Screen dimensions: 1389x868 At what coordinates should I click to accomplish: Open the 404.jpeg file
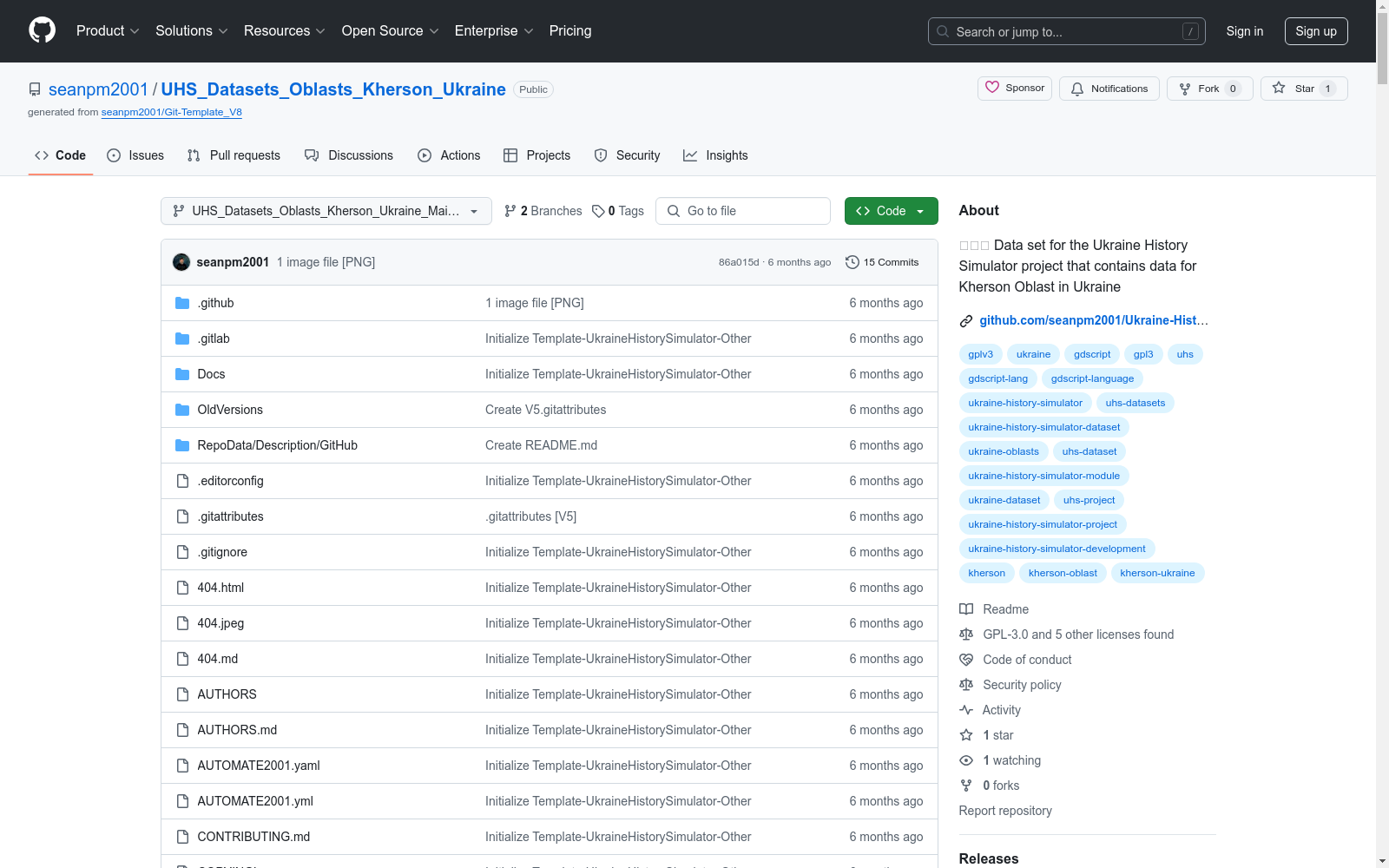221,623
